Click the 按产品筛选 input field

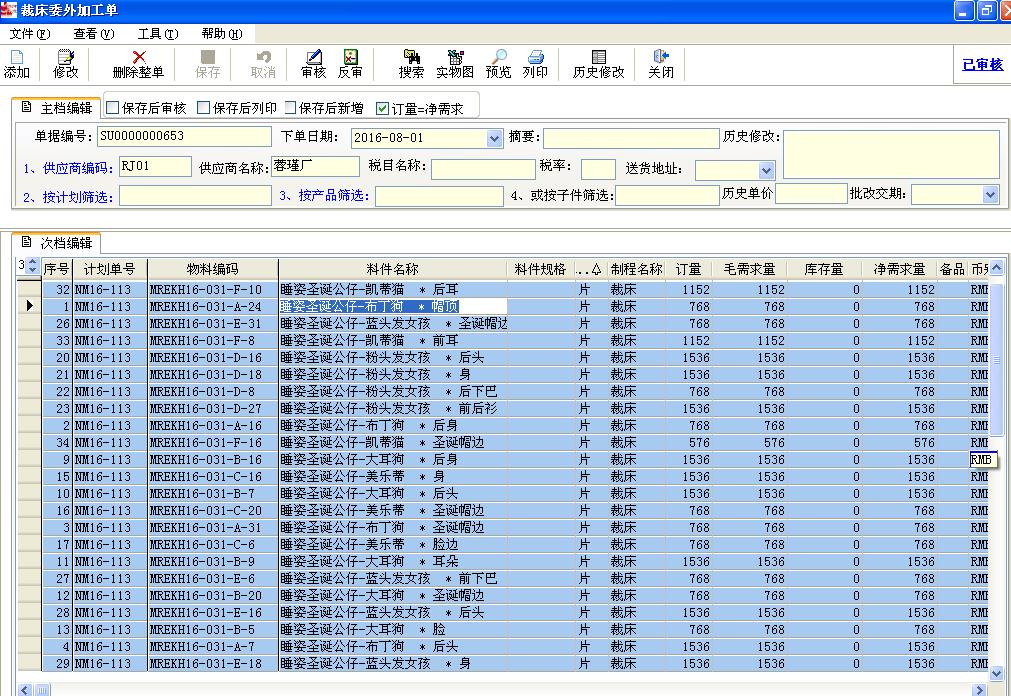tap(439, 196)
